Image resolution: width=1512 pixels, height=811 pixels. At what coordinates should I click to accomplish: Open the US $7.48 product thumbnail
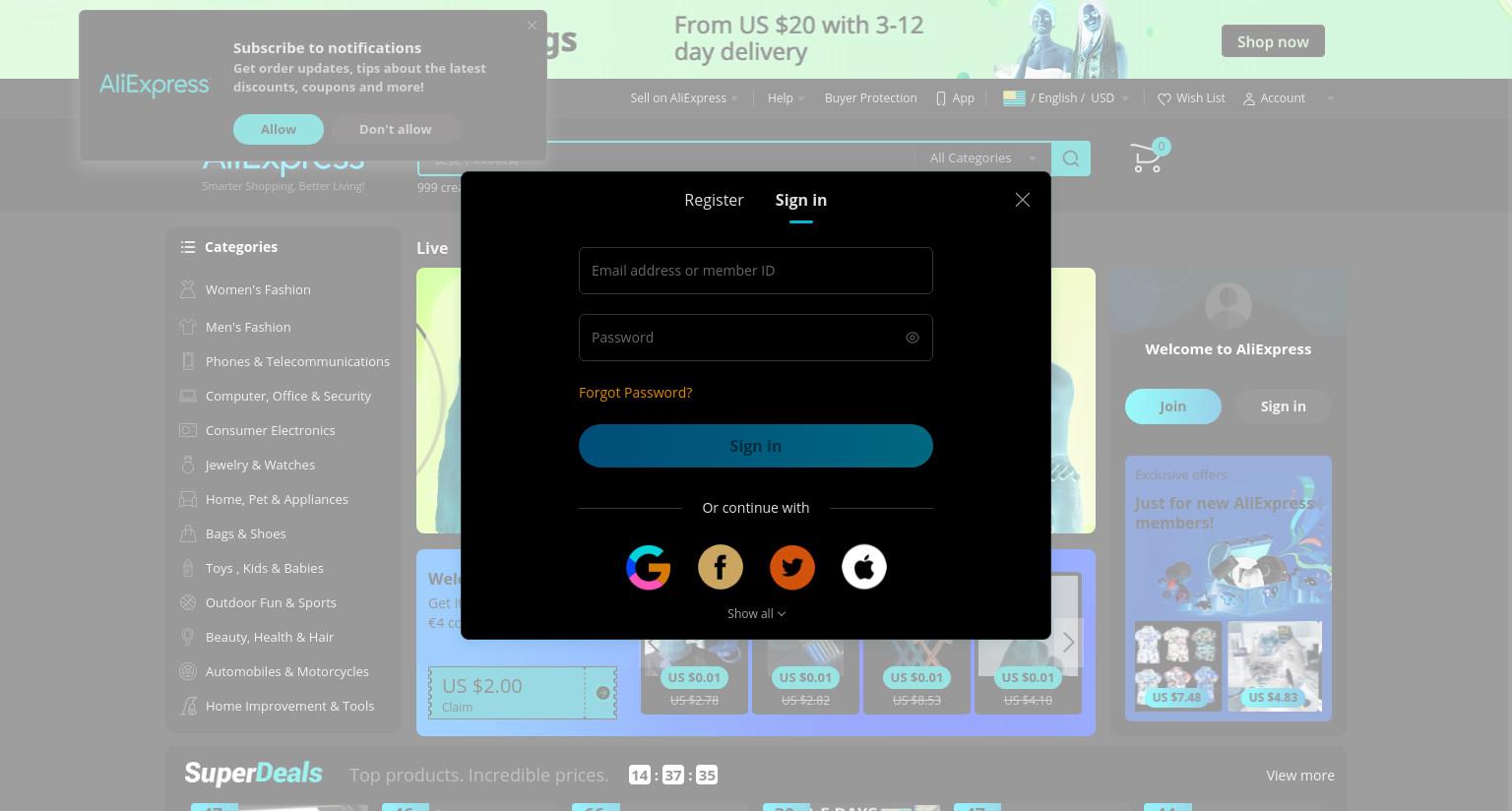coord(1178,666)
